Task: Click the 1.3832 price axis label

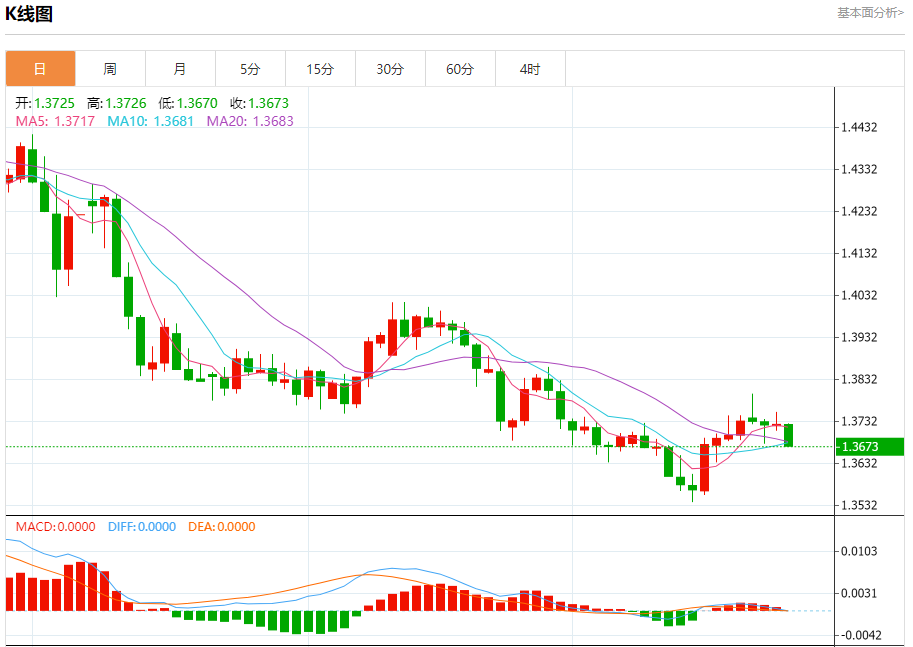Action: point(859,379)
